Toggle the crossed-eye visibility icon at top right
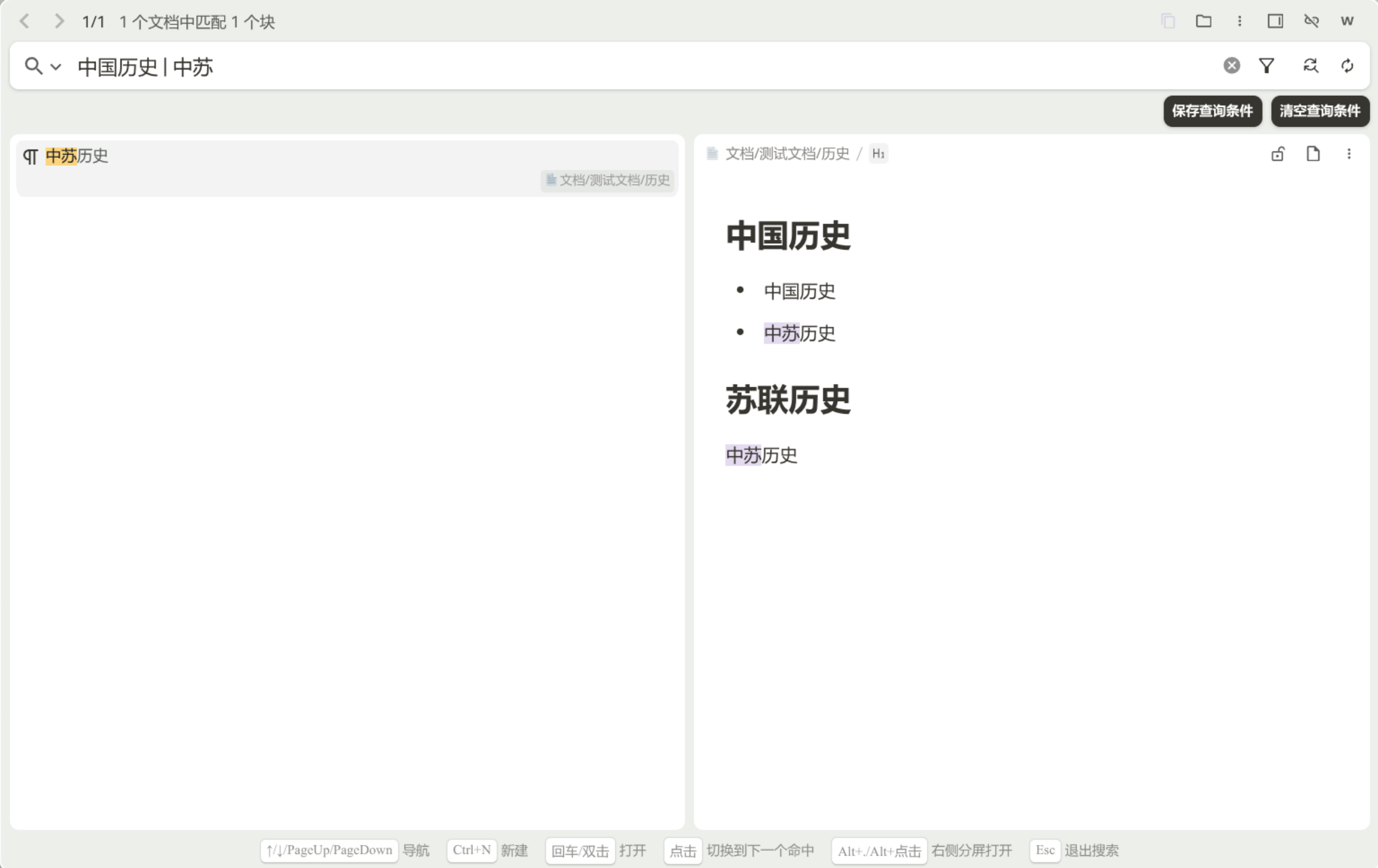1378x868 pixels. coord(1311,22)
